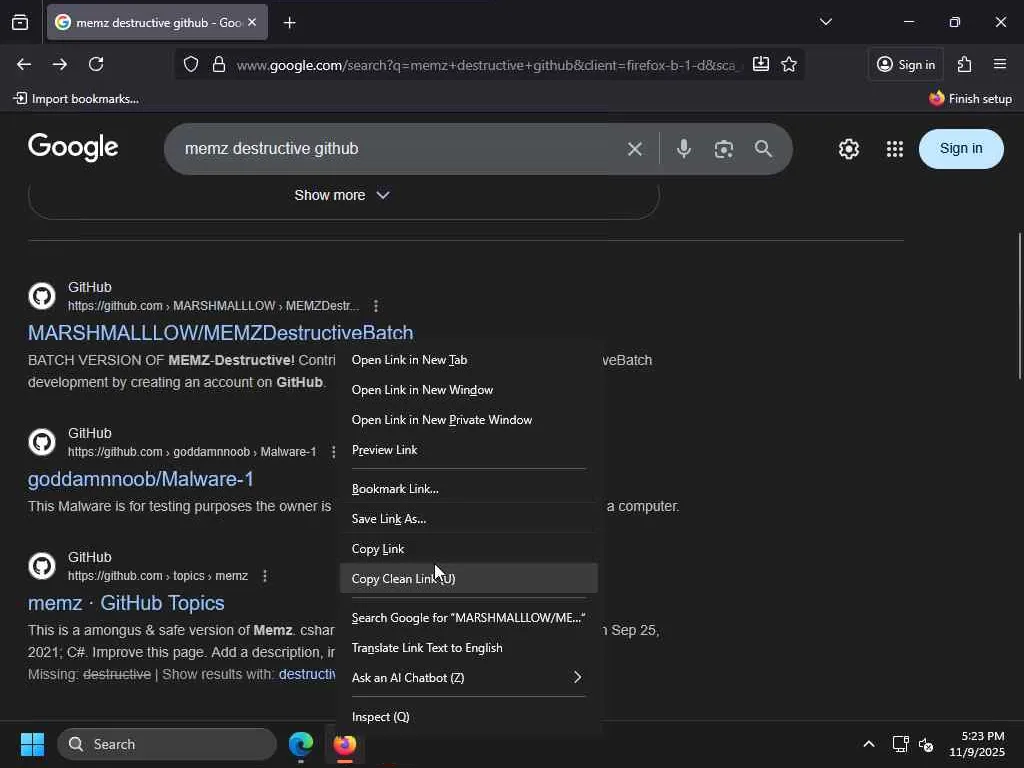
Task: Expand Show more section
Action: 343,195
